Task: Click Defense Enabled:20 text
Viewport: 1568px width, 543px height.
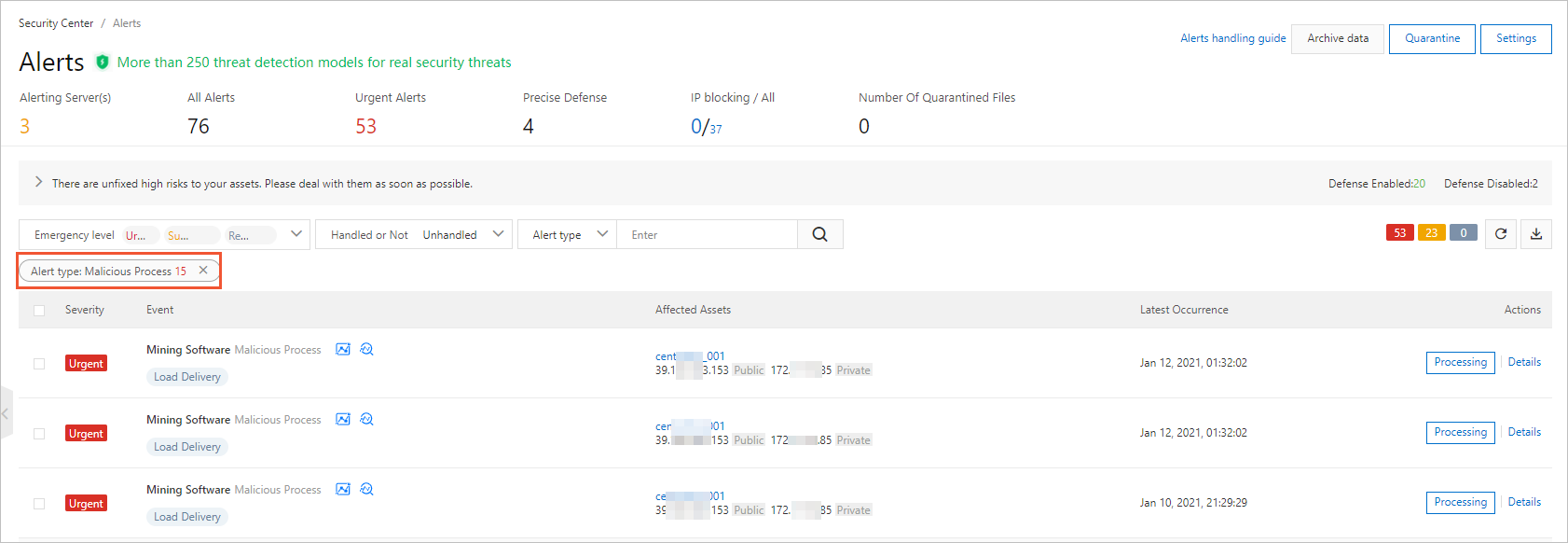Action: (x=1377, y=184)
